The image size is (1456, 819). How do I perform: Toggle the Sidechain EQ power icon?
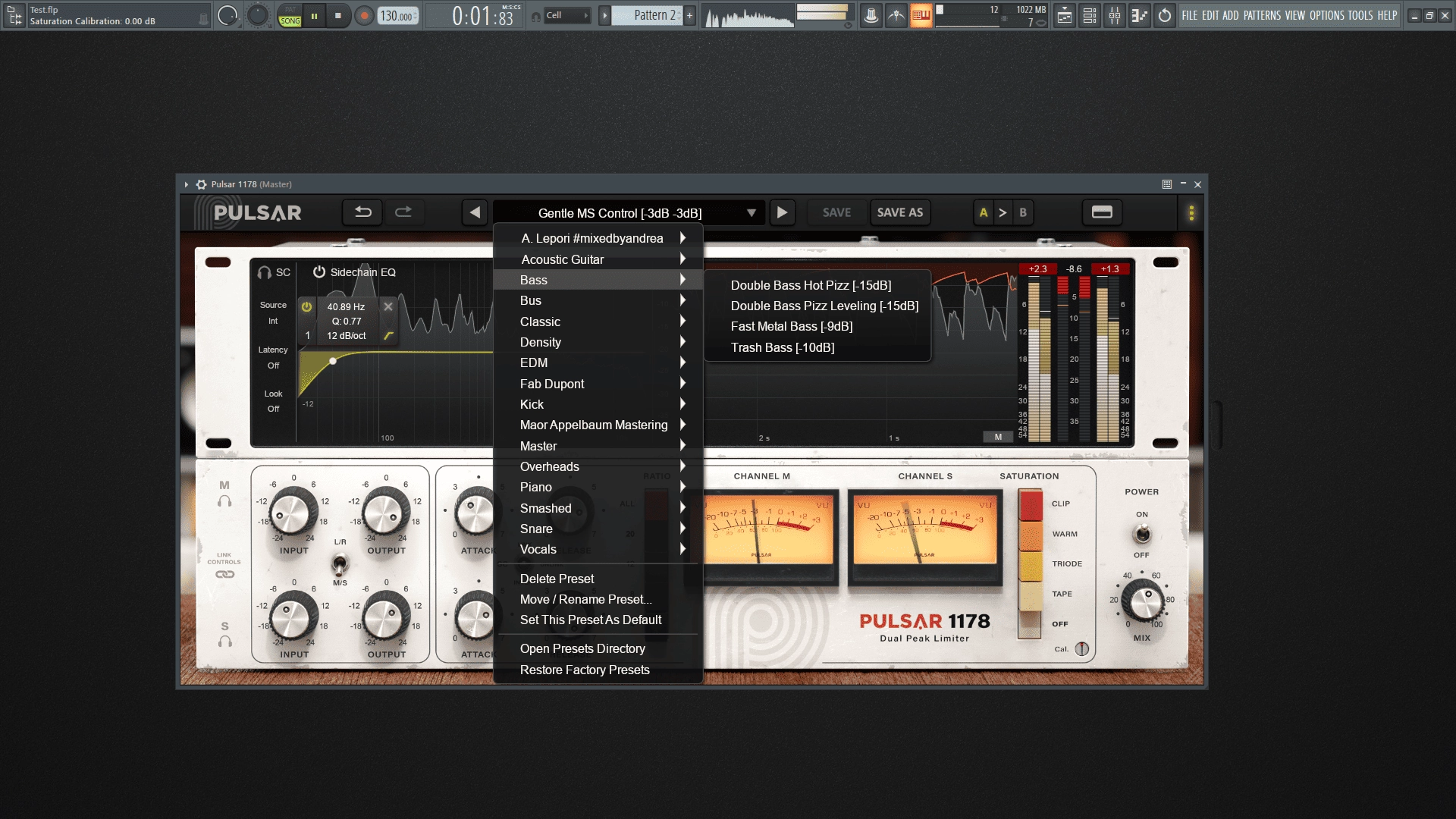(319, 271)
